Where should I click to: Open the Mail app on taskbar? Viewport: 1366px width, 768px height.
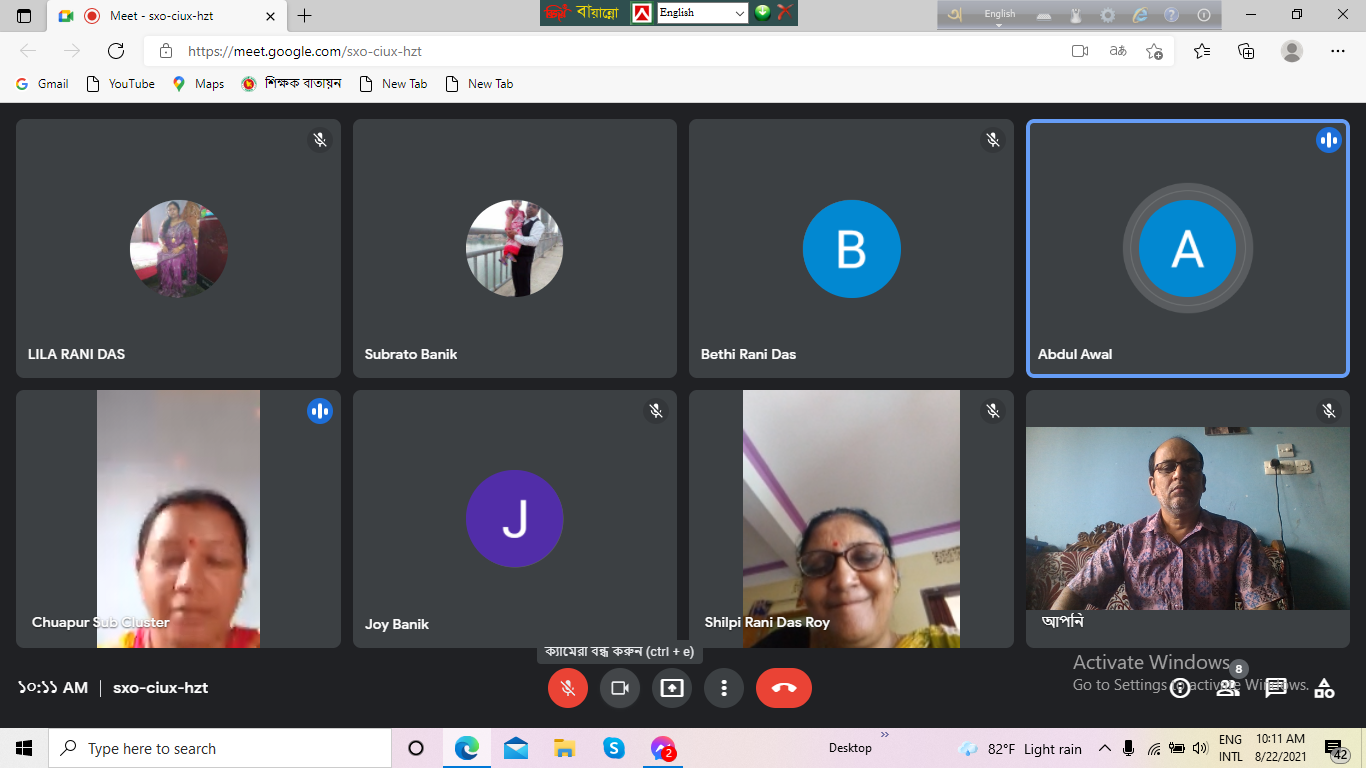(x=516, y=748)
